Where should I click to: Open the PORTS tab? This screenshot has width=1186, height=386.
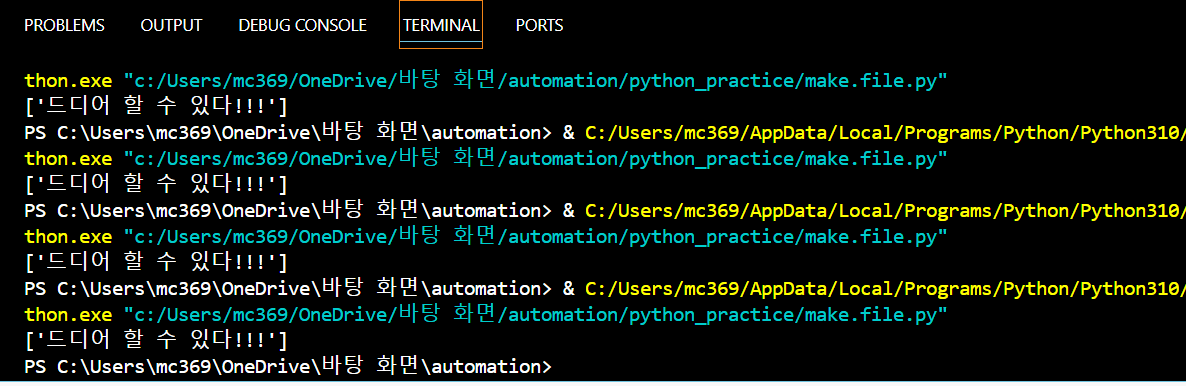(539, 25)
